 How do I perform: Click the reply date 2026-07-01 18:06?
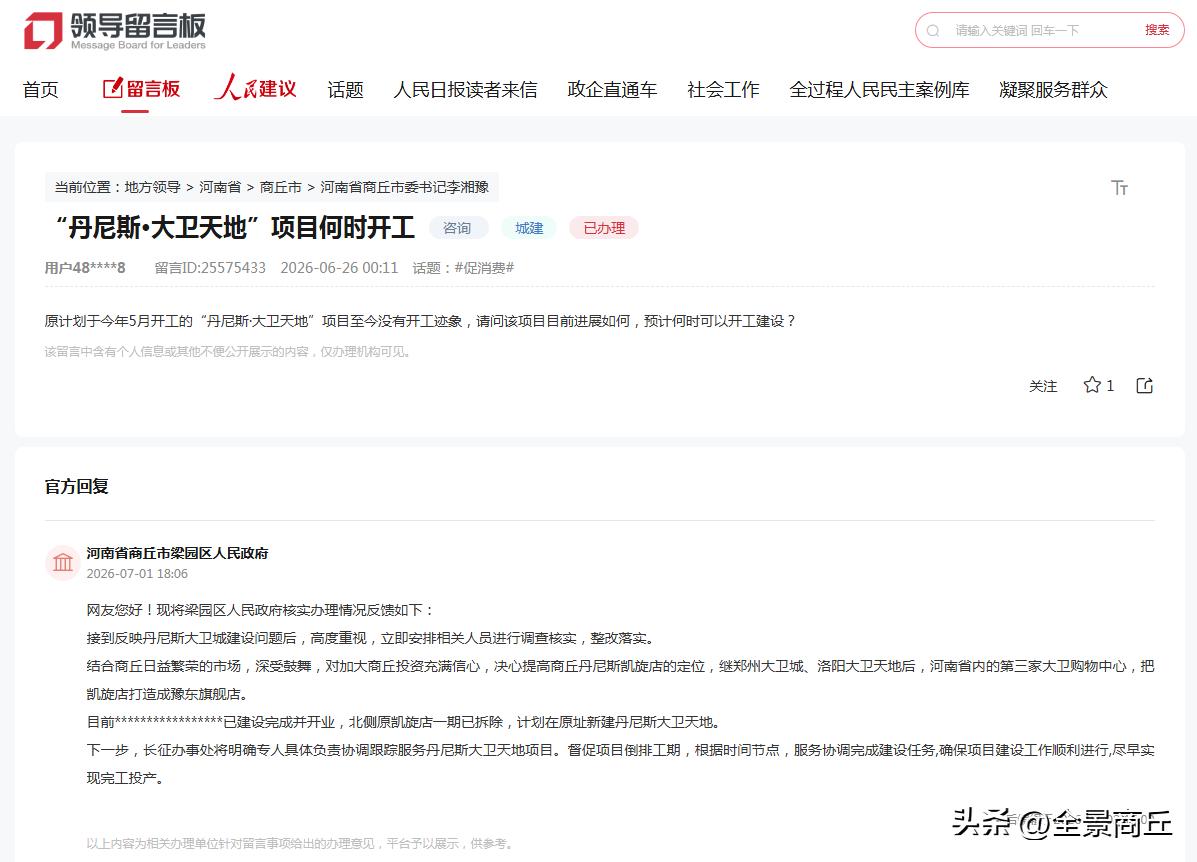[x=137, y=573]
